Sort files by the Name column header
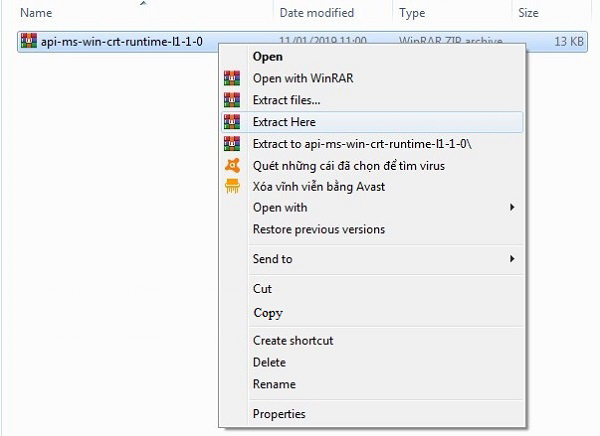600x436 pixels. click(35, 13)
